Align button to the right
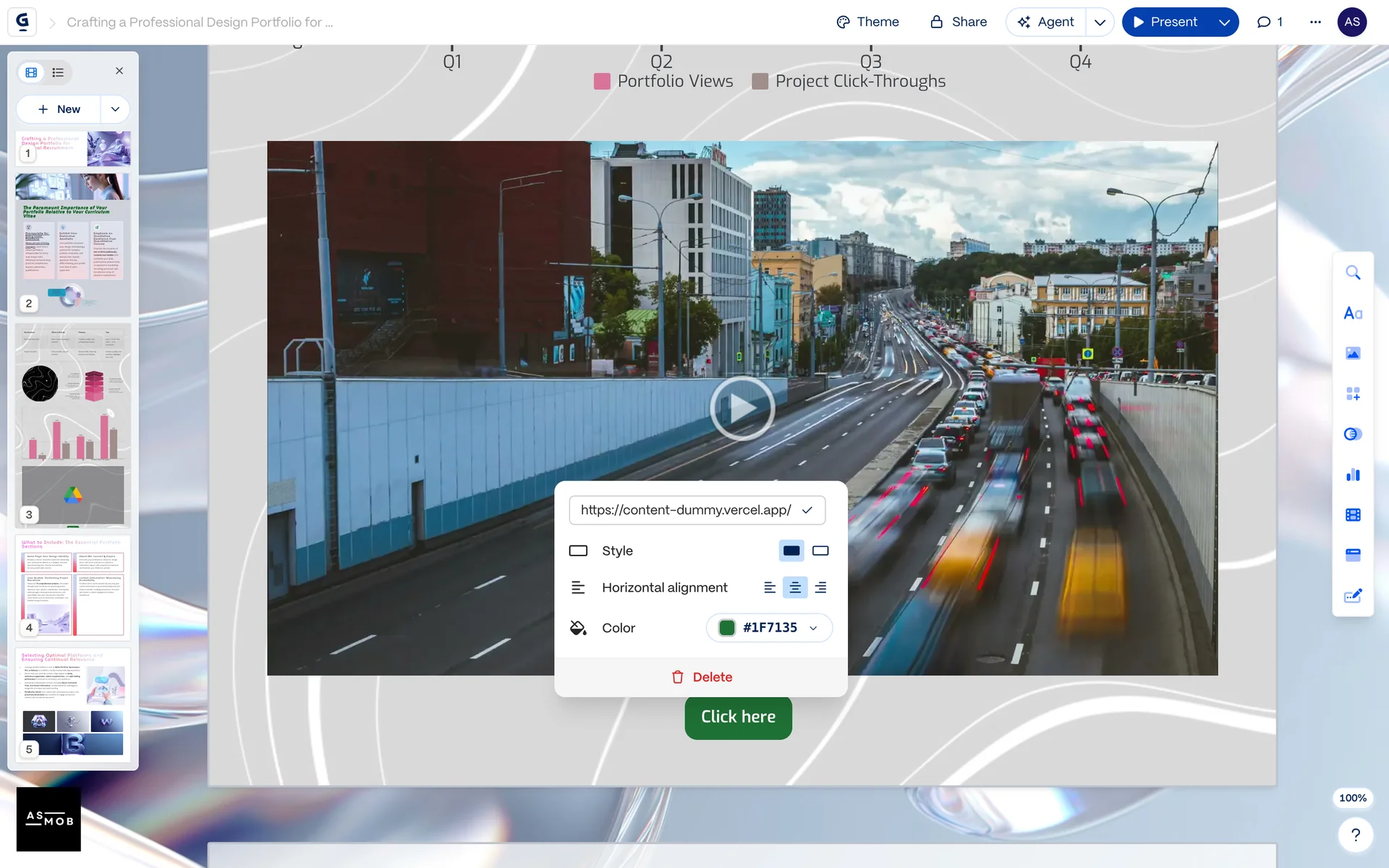This screenshot has height=868, width=1389. (x=820, y=587)
